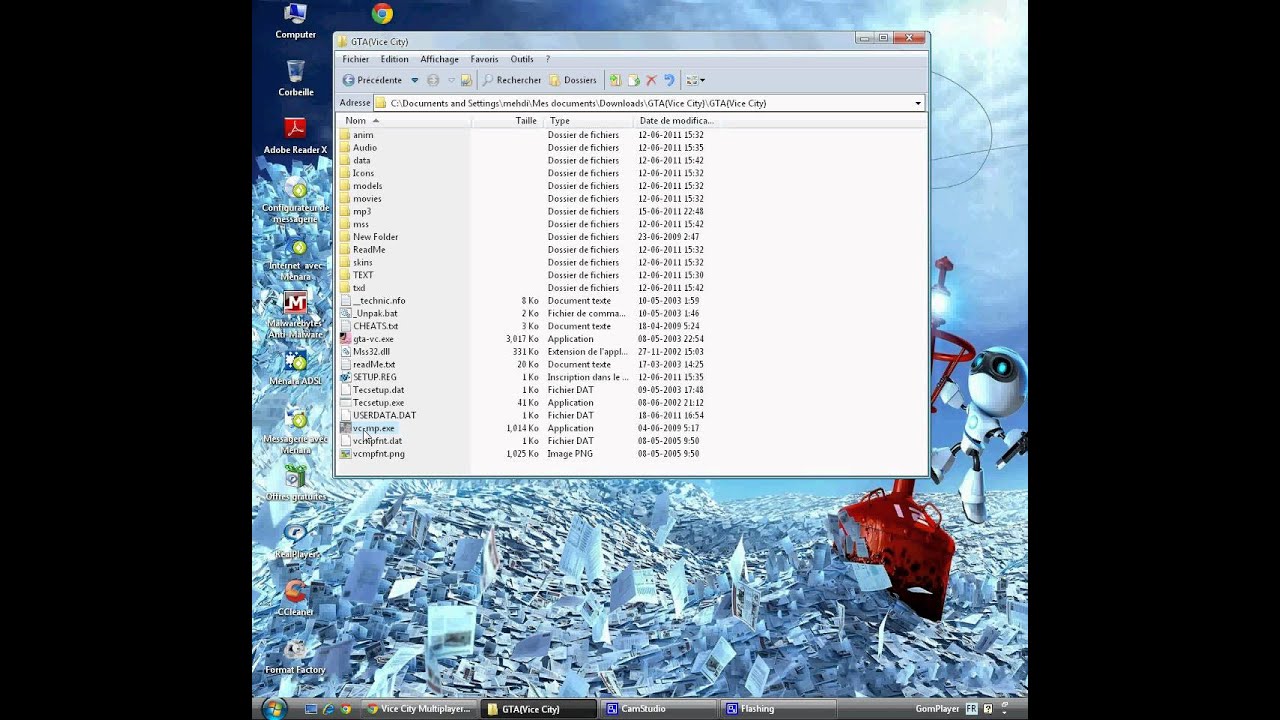1280x720 pixels.
Task: Click the go up one folder icon
Action: click(x=466, y=80)
